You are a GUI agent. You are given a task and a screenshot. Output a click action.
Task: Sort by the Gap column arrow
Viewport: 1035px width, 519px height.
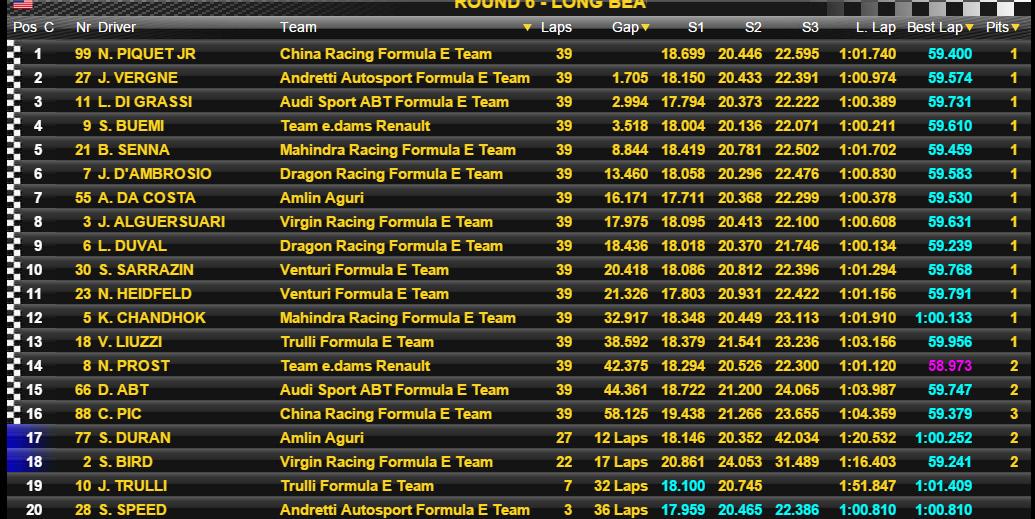(x=646, y=28)
